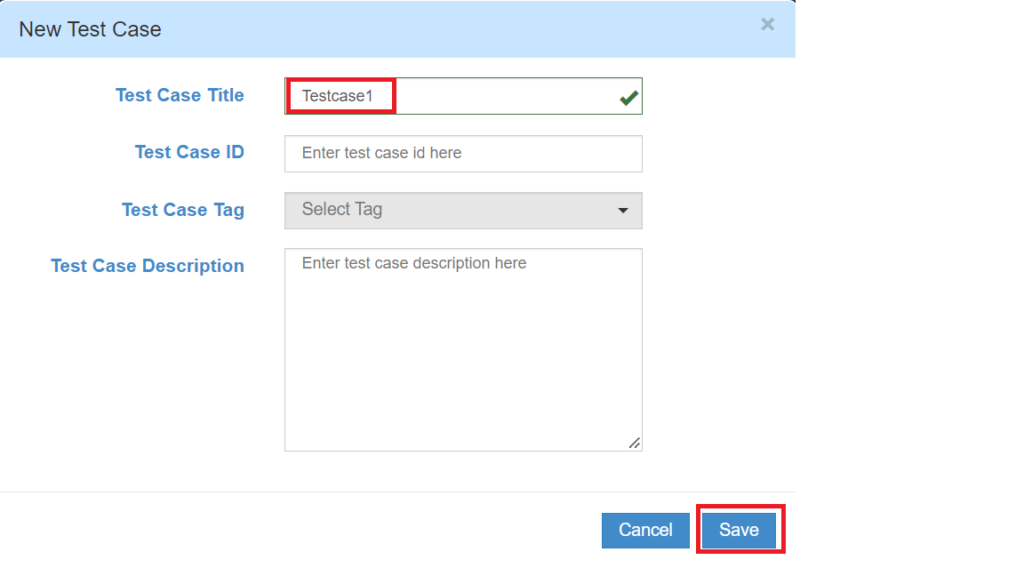Save the new test case
The image size is (1024, 576).
pos(739,530)
